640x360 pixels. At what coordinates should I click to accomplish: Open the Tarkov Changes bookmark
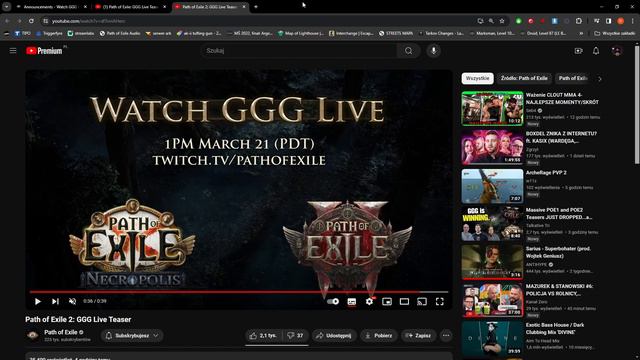point(442,33)
